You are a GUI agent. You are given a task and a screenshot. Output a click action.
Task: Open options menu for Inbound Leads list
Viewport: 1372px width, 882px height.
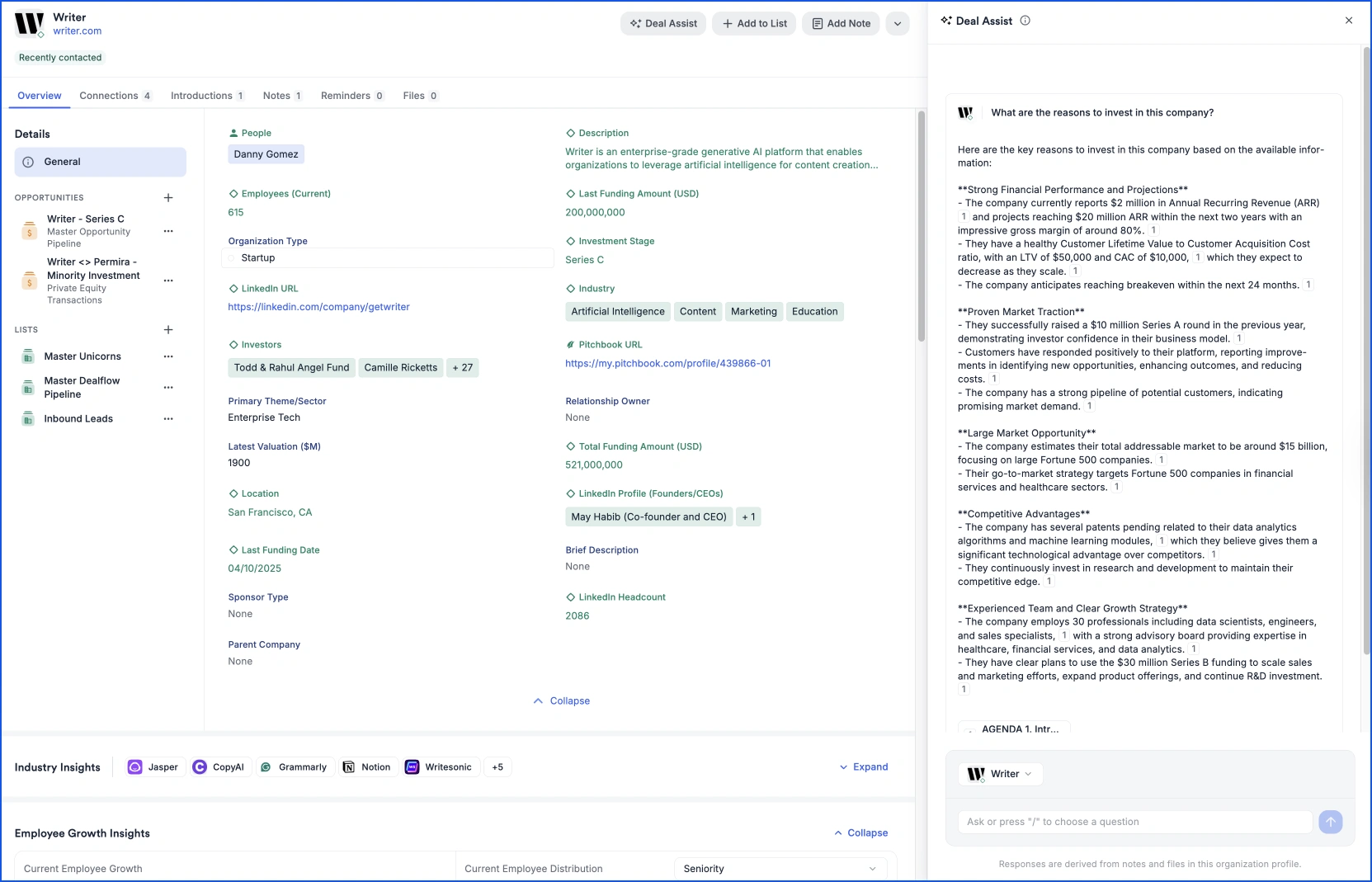tap(168, 418)
